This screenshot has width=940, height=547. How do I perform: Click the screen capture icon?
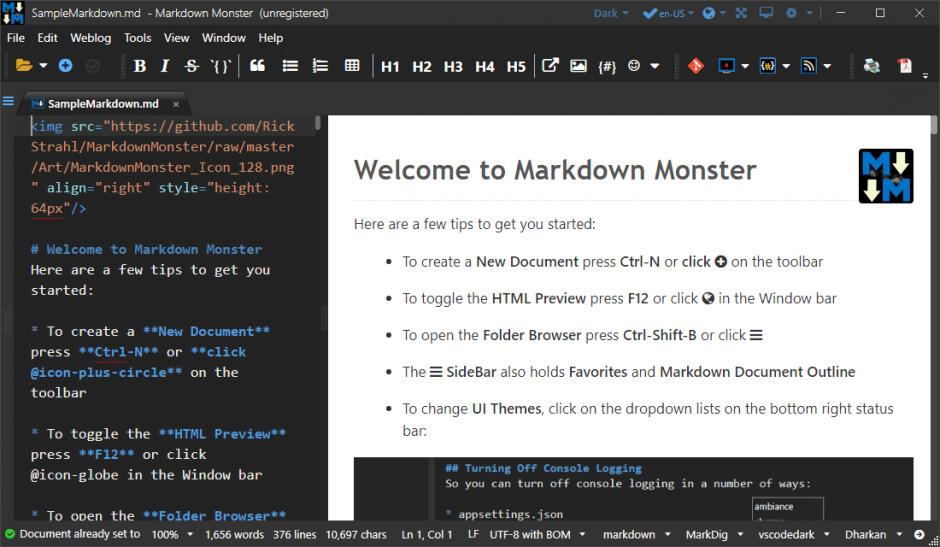(x=726, y=65)
